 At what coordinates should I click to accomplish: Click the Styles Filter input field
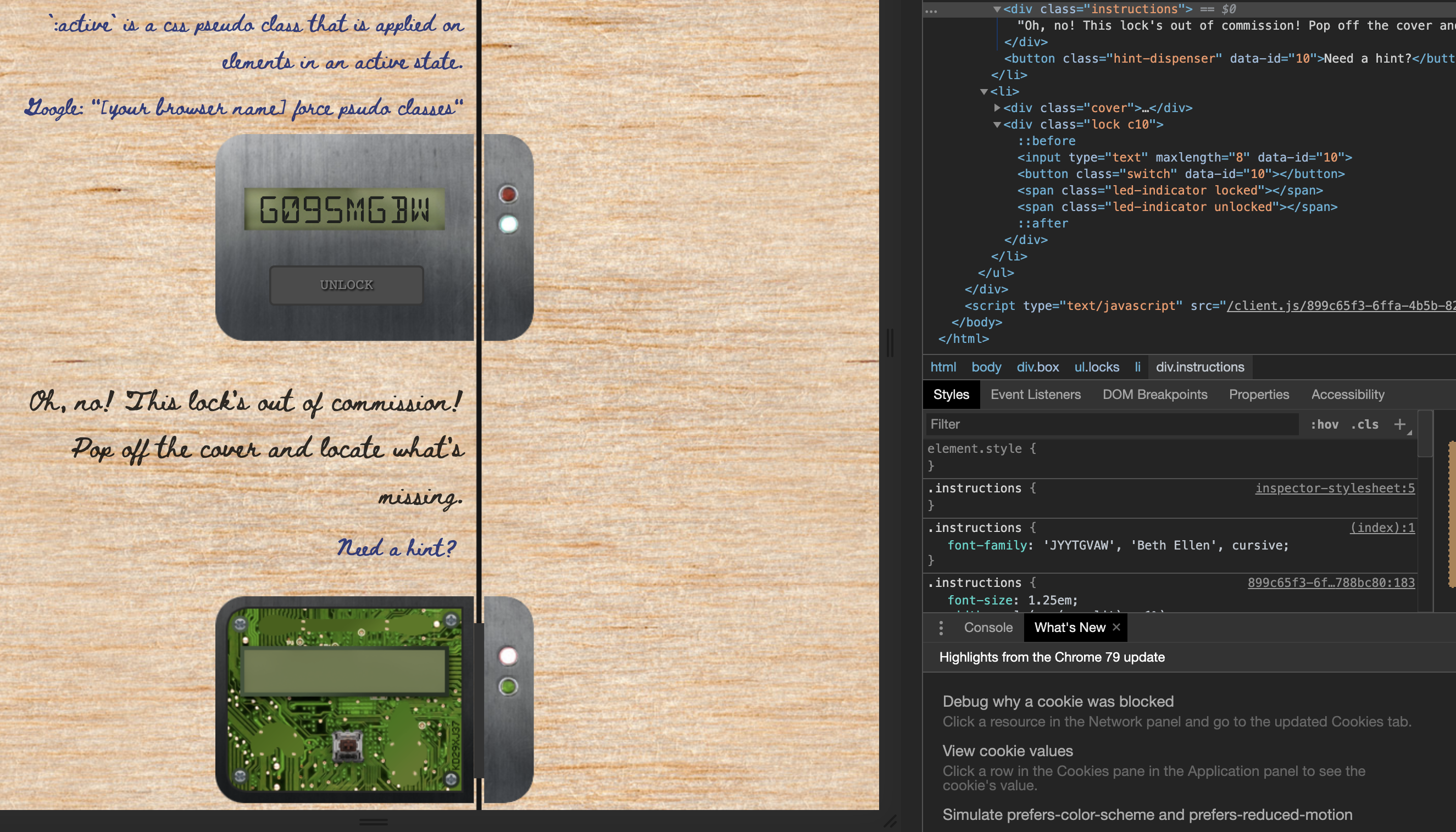tap(1111, 424)
